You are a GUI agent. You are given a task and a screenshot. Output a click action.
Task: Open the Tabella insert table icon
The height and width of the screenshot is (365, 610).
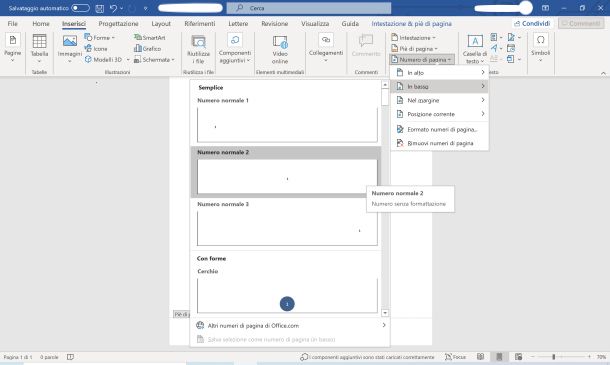pyautogui.click(x=39, y=41)
